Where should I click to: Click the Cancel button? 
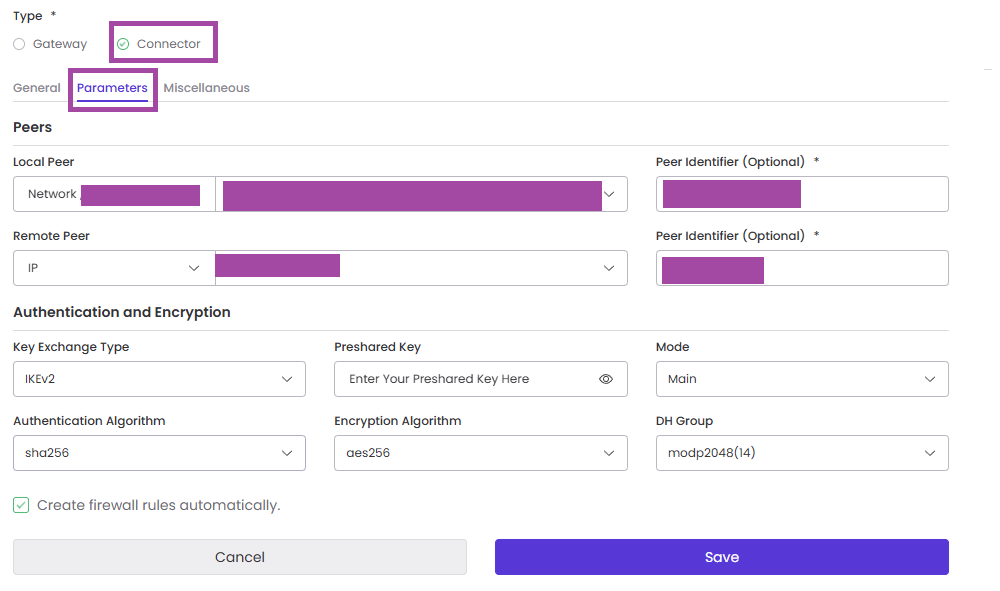pos(239,557)
